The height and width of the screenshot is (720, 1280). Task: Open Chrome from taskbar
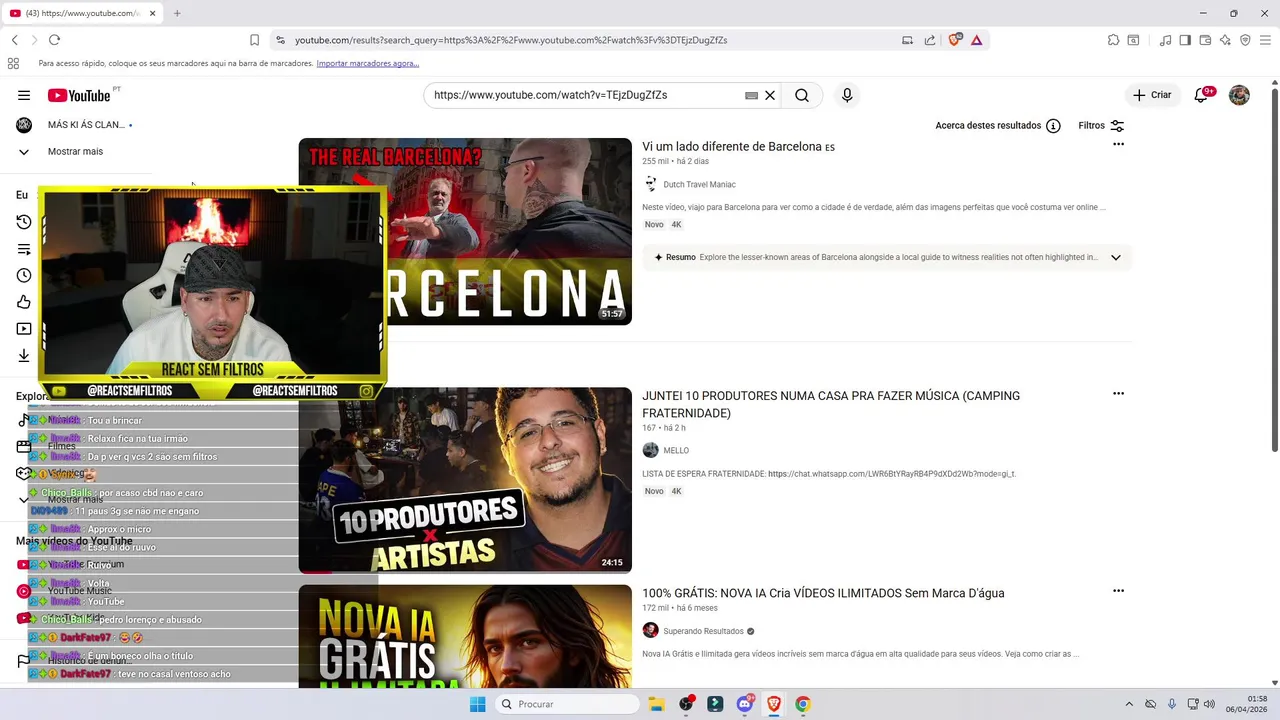coord(803,704)
